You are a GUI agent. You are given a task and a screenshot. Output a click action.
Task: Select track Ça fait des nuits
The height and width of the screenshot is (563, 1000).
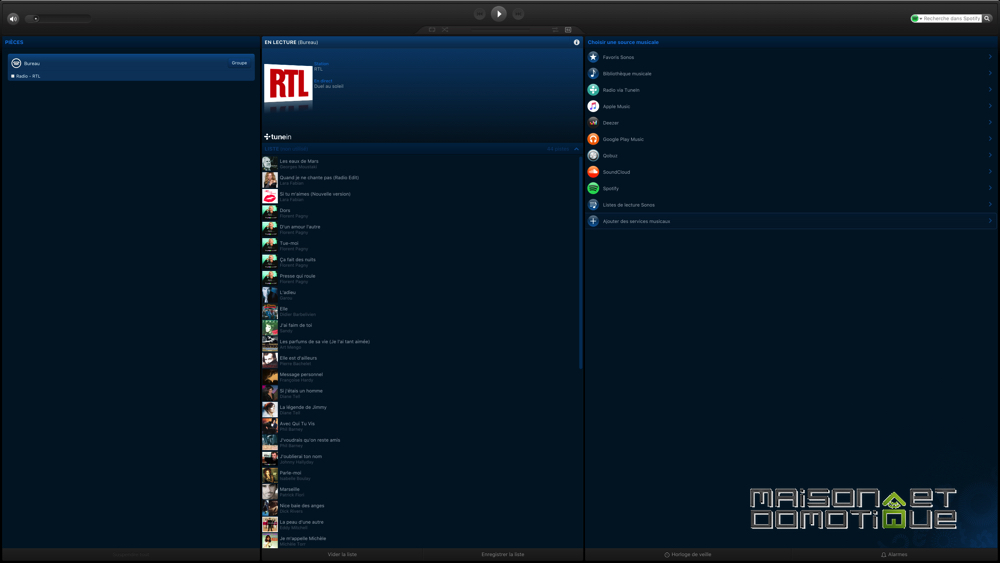[421, 262]
